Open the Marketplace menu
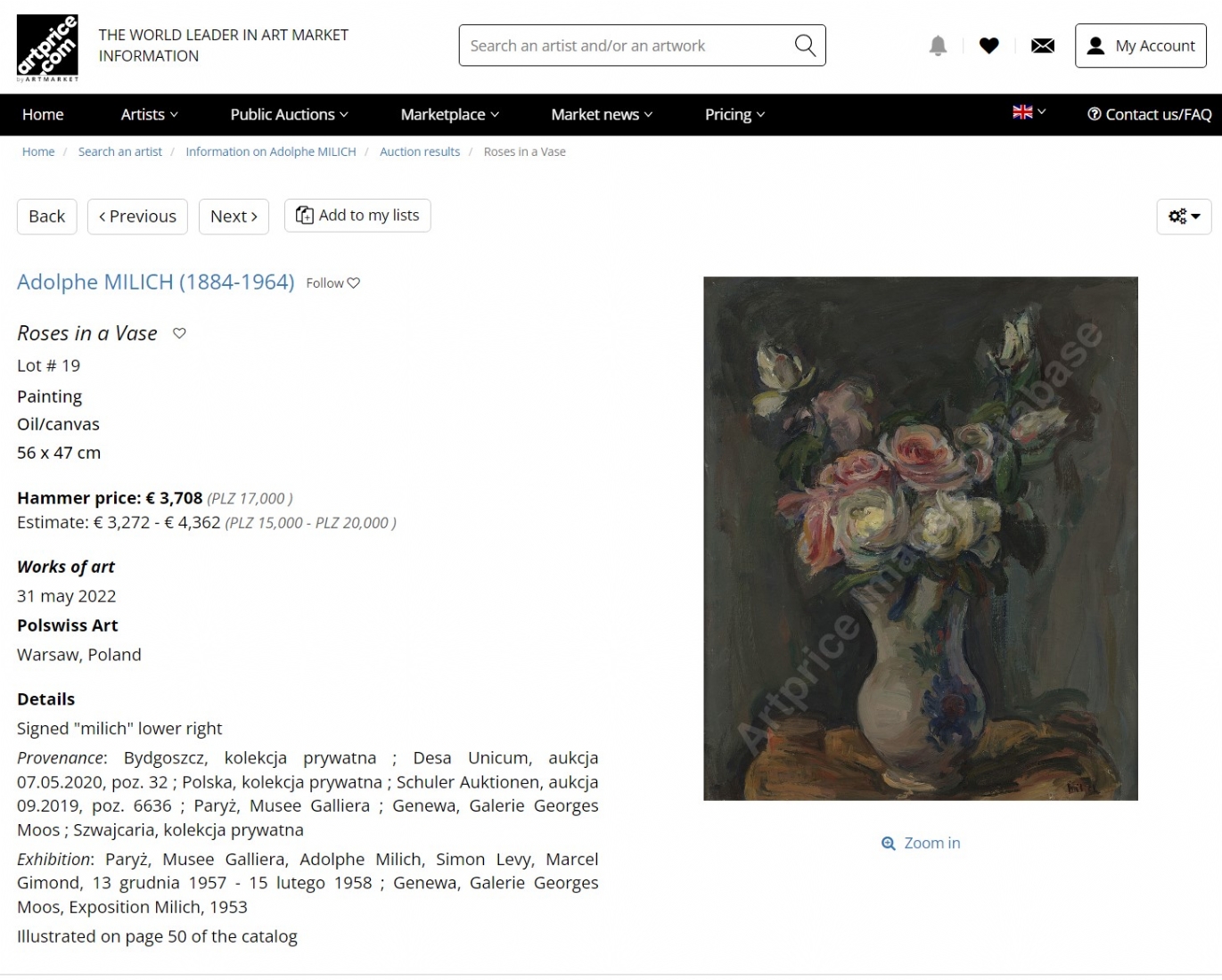1222x980 pixels. 450,114
